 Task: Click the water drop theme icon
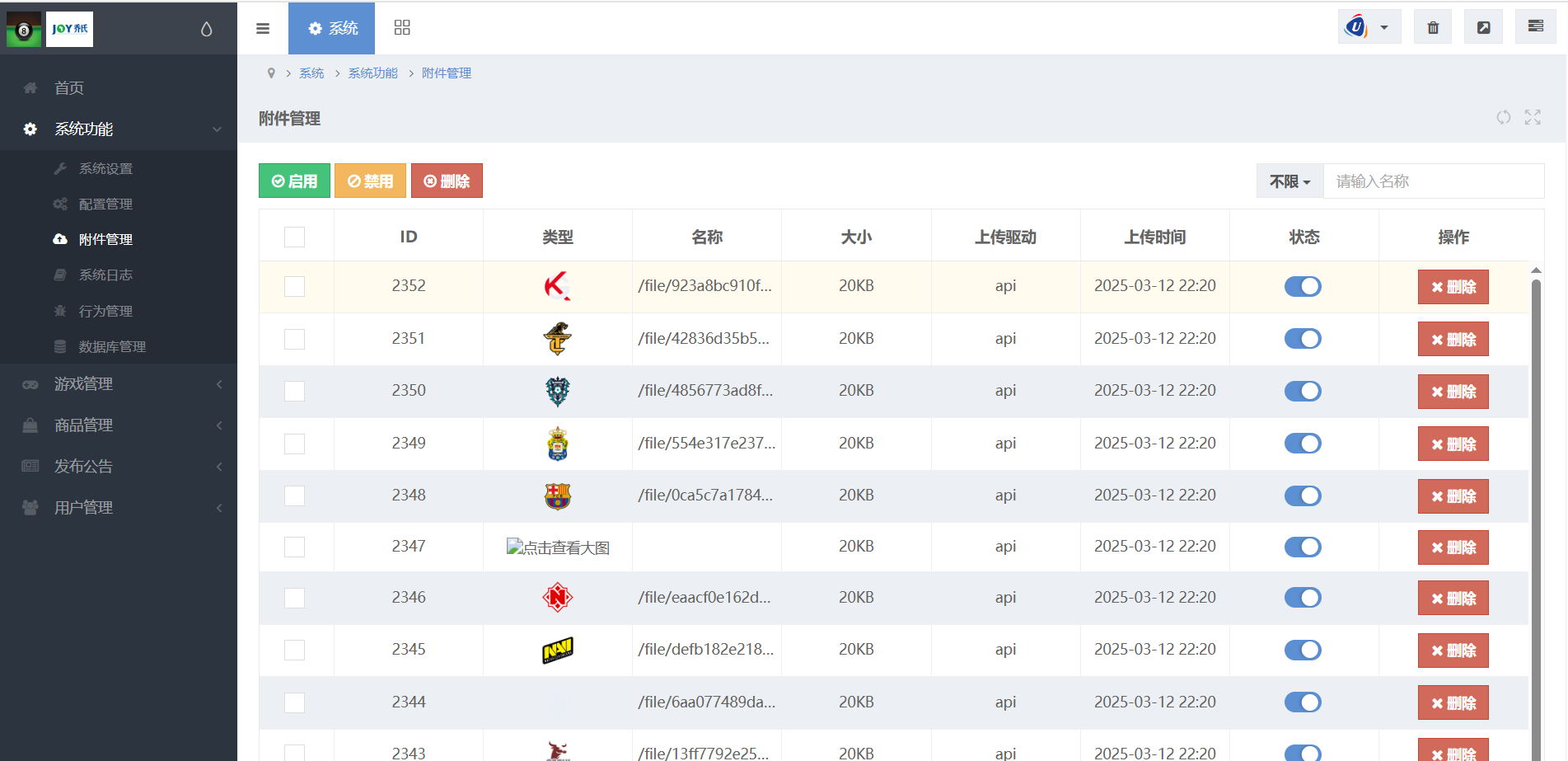click(206, 29)
